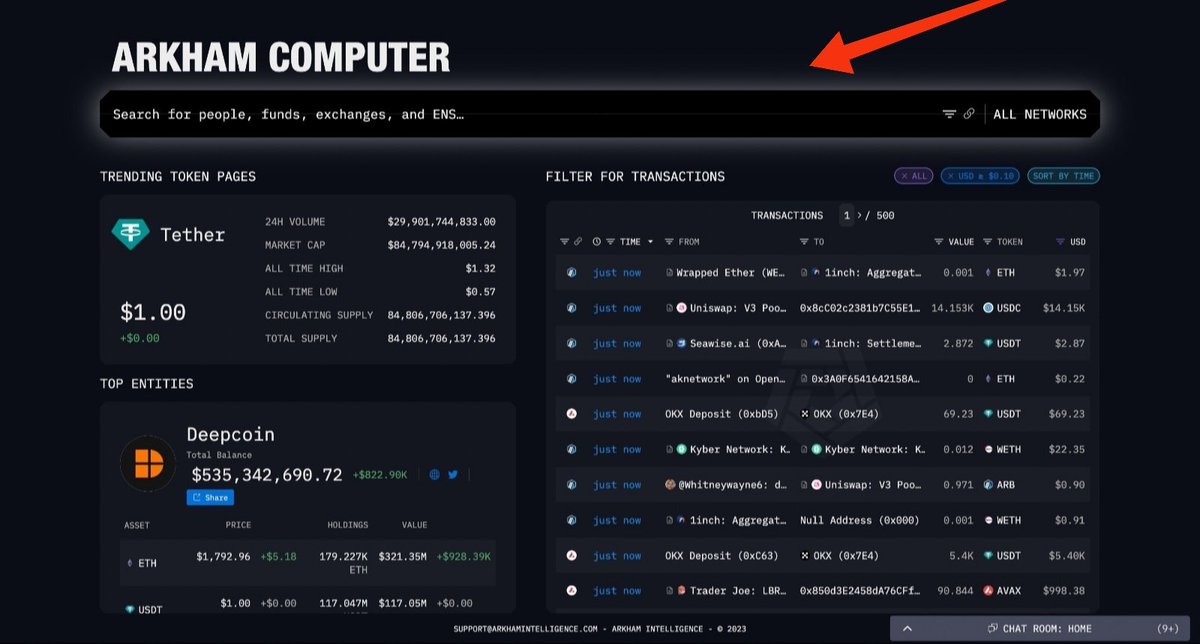
Task: Click the $998.38 USD value
Action: [1063, 591]
